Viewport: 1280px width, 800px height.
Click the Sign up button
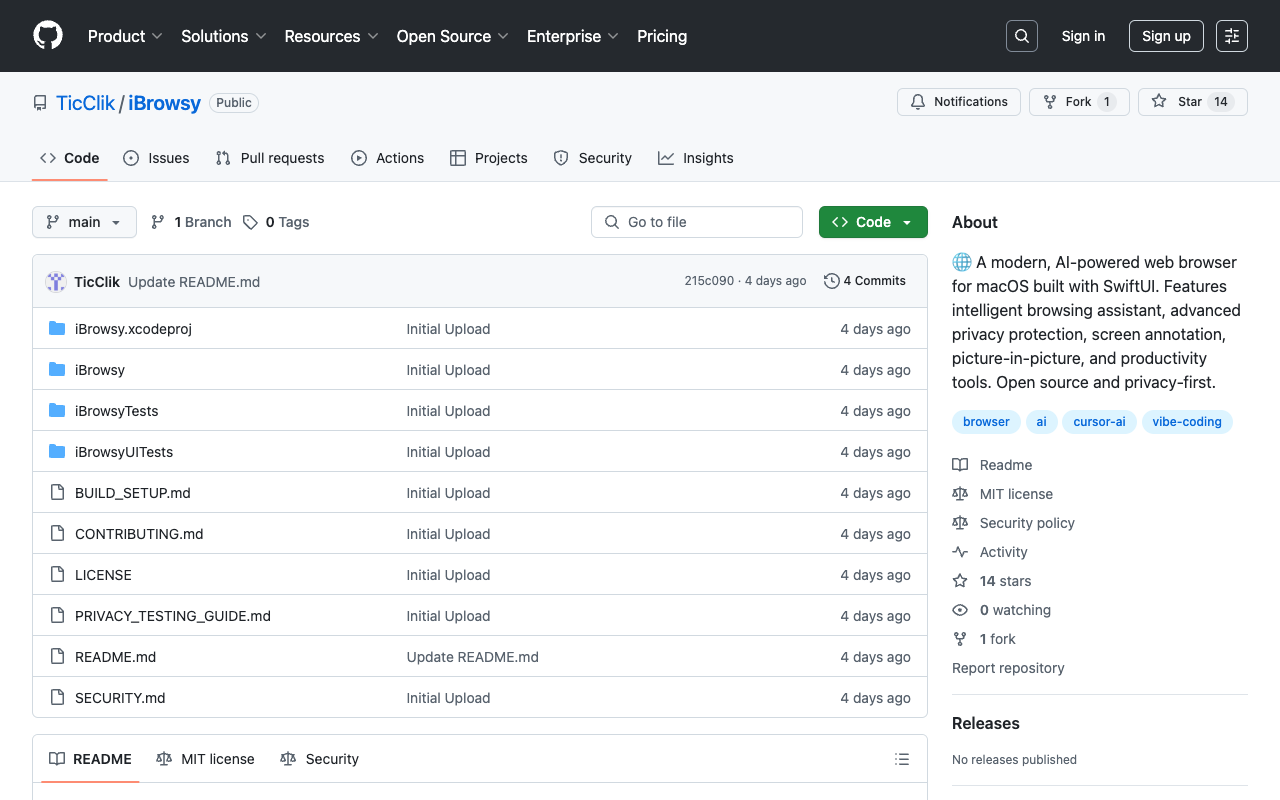1166,35
